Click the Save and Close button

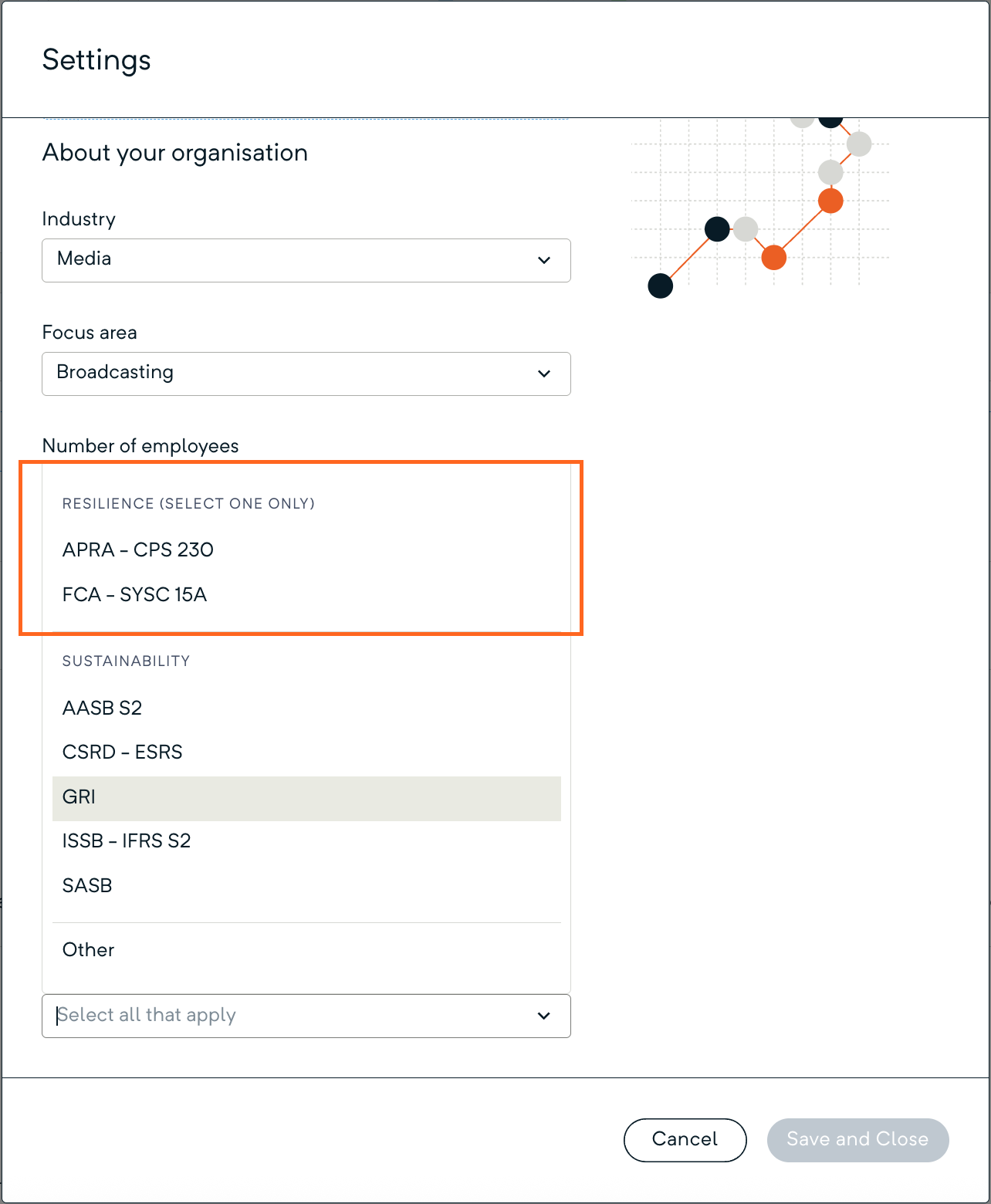(x=857, y=1139)
